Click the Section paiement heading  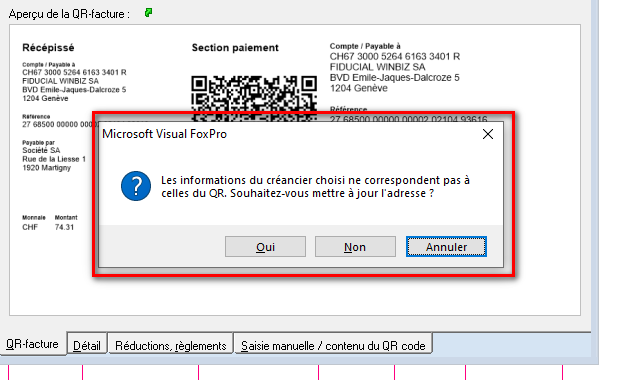click(x=235, y=48)
